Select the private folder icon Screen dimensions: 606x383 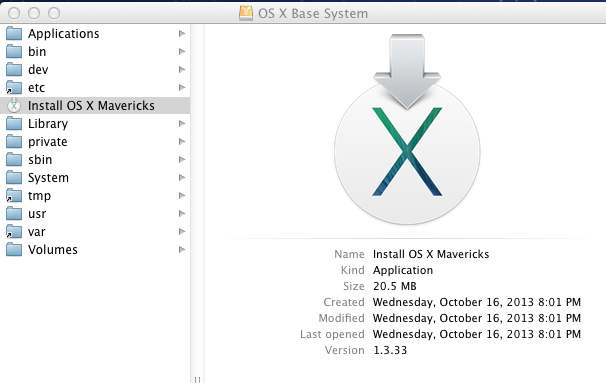(14, 141)
